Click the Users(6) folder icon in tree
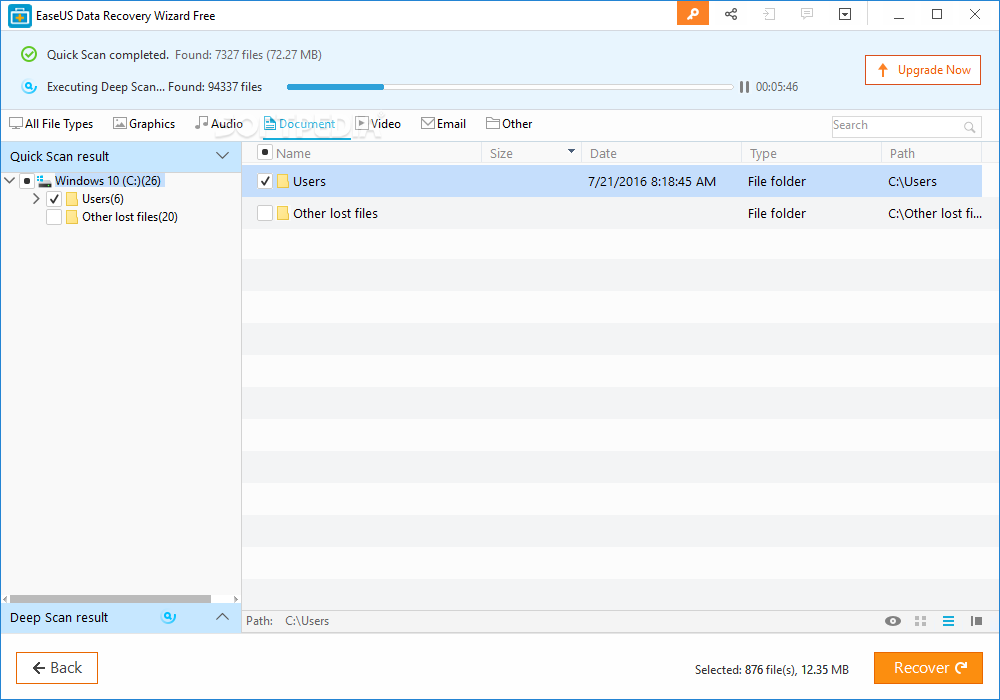This screenshot has height=700, width=1000. click(72, 199)
